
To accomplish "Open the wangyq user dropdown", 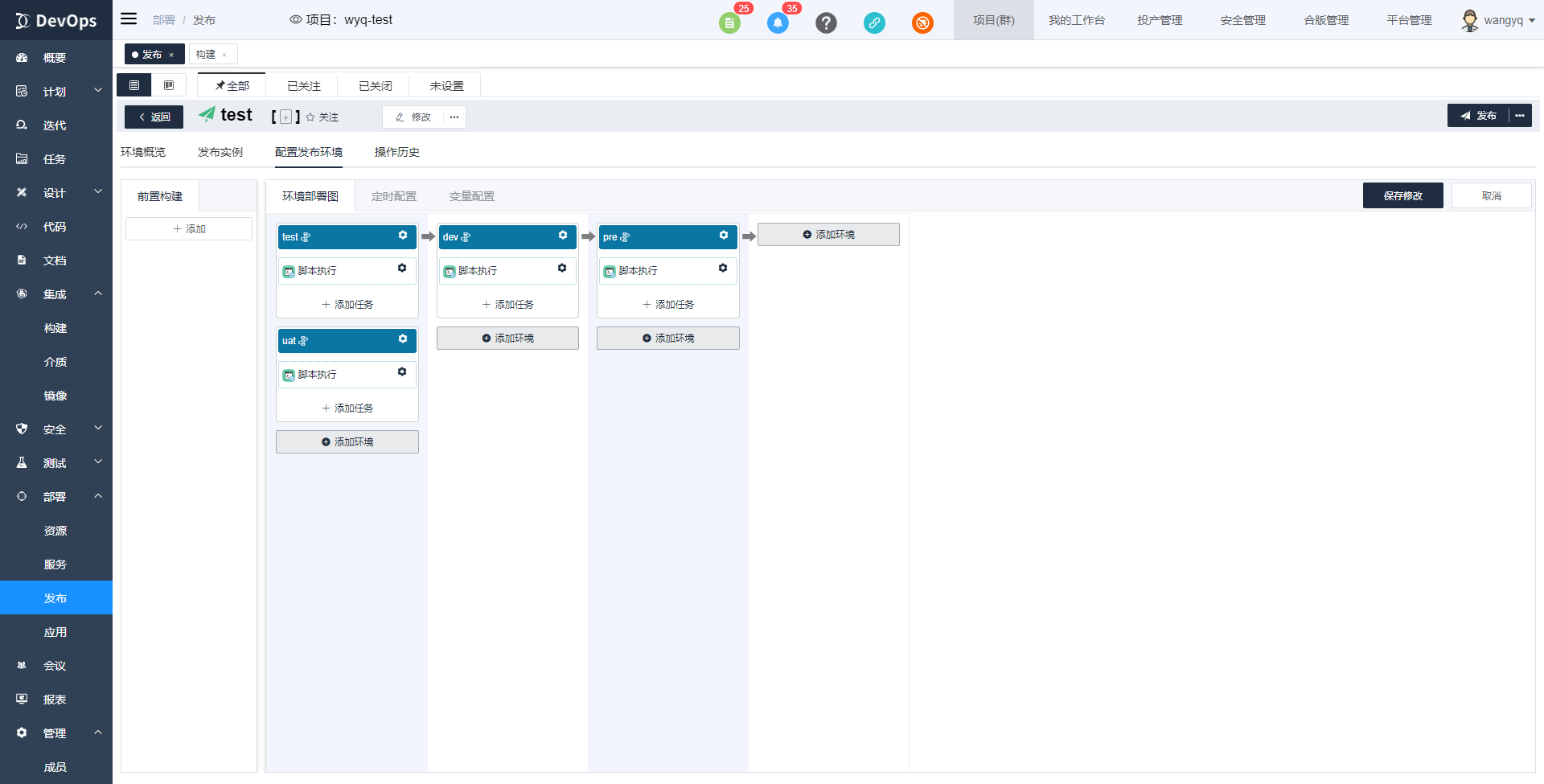I will point(1503,20).
